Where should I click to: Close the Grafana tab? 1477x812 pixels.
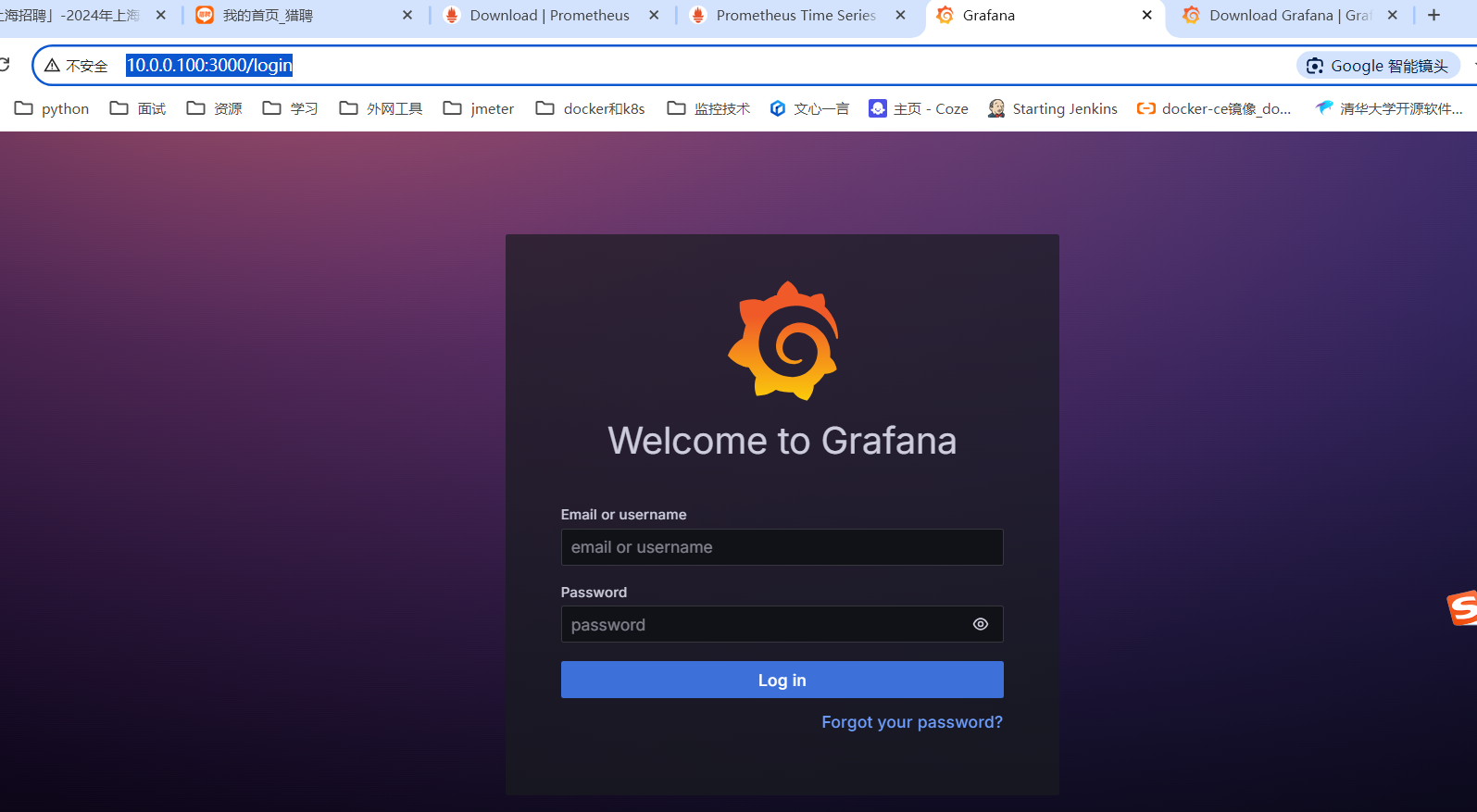[1146, 16]
